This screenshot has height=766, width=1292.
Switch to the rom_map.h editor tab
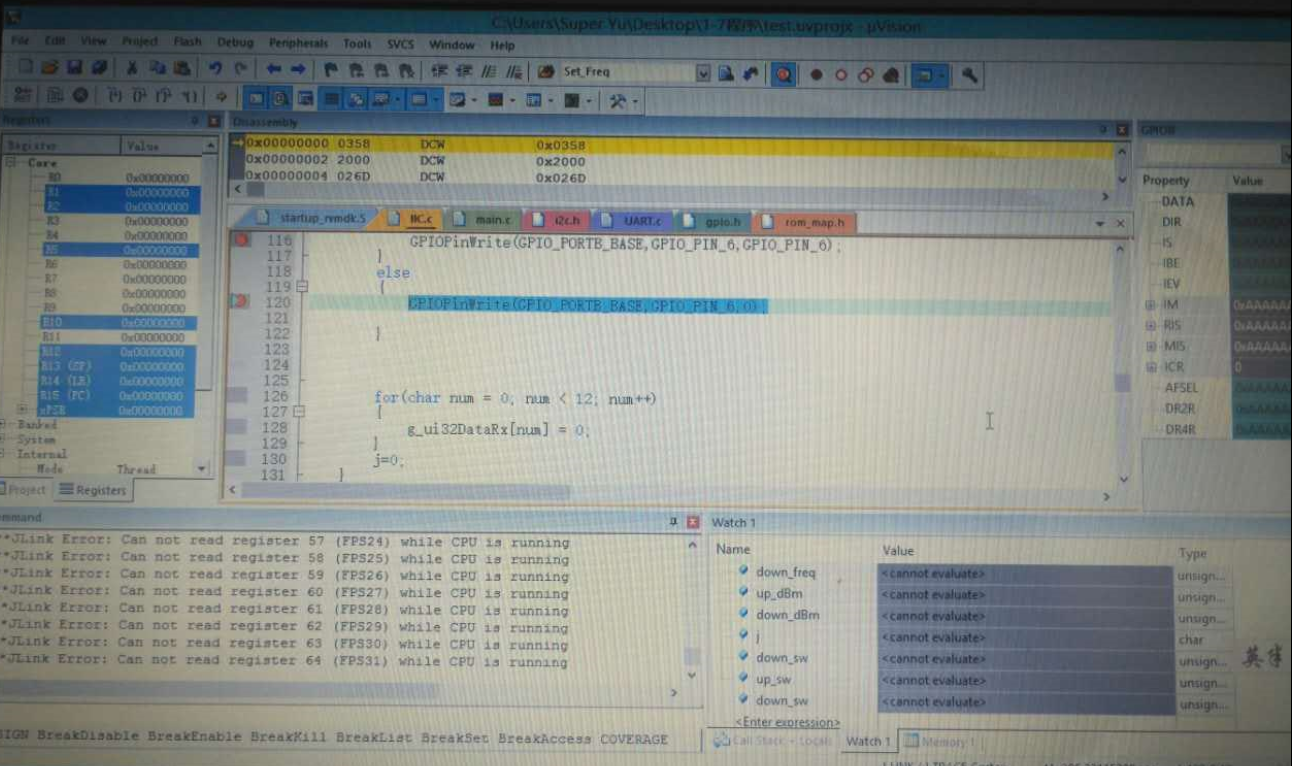pyautogui.click(x=803, y=223)
